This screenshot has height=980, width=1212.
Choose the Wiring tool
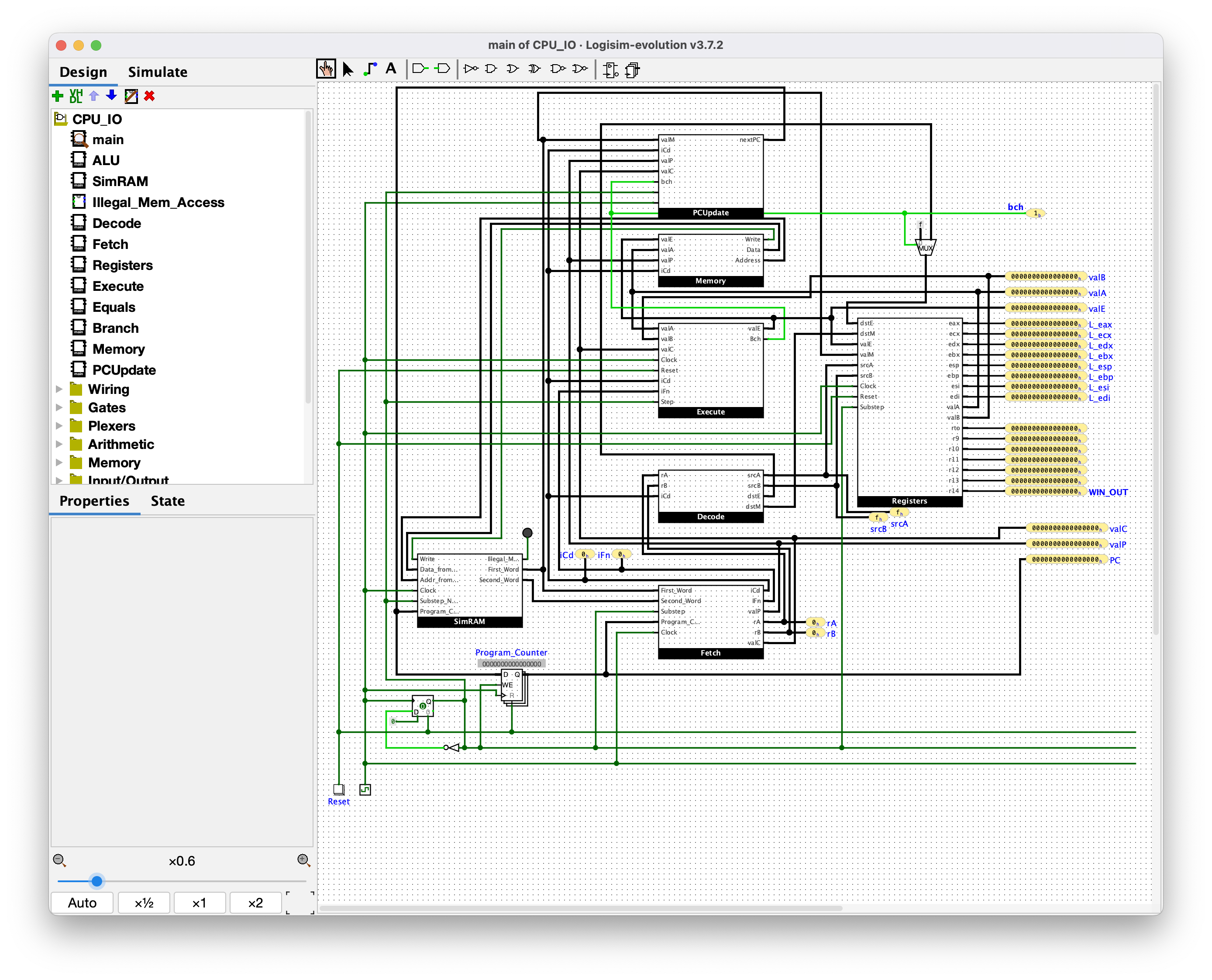point(369,69)
